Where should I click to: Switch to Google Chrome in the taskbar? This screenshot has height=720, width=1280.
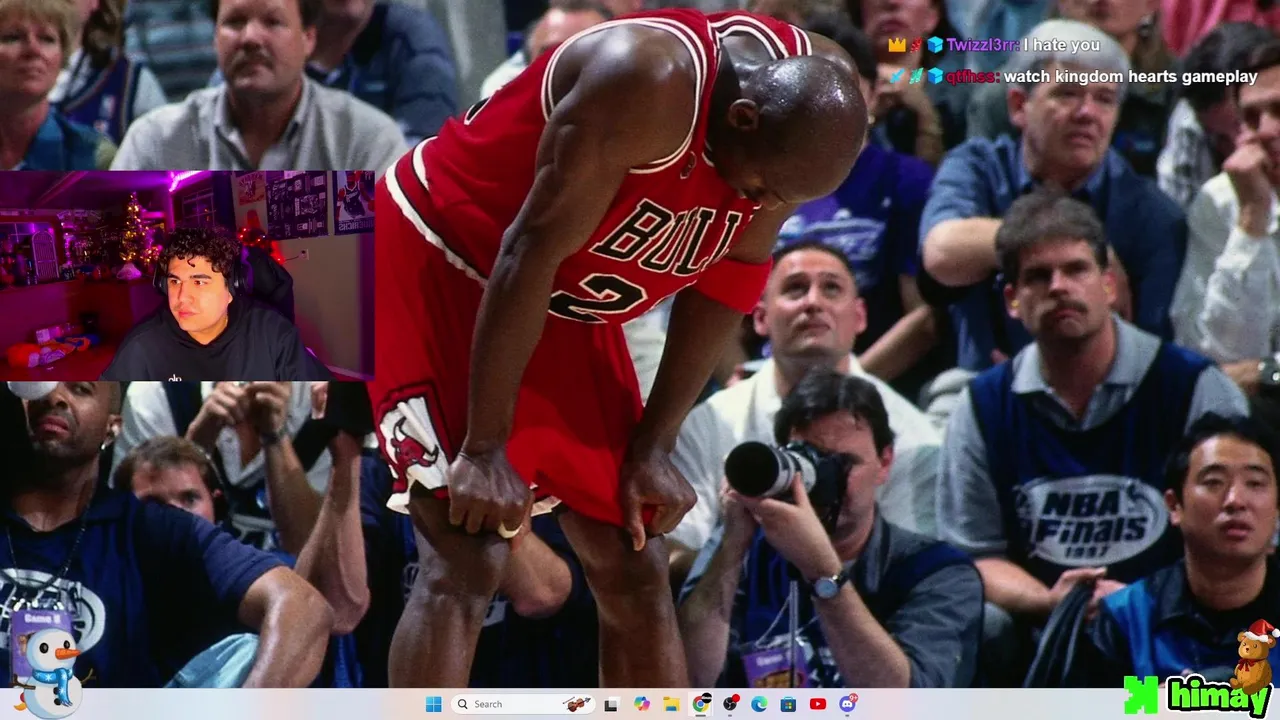(701, 704)
